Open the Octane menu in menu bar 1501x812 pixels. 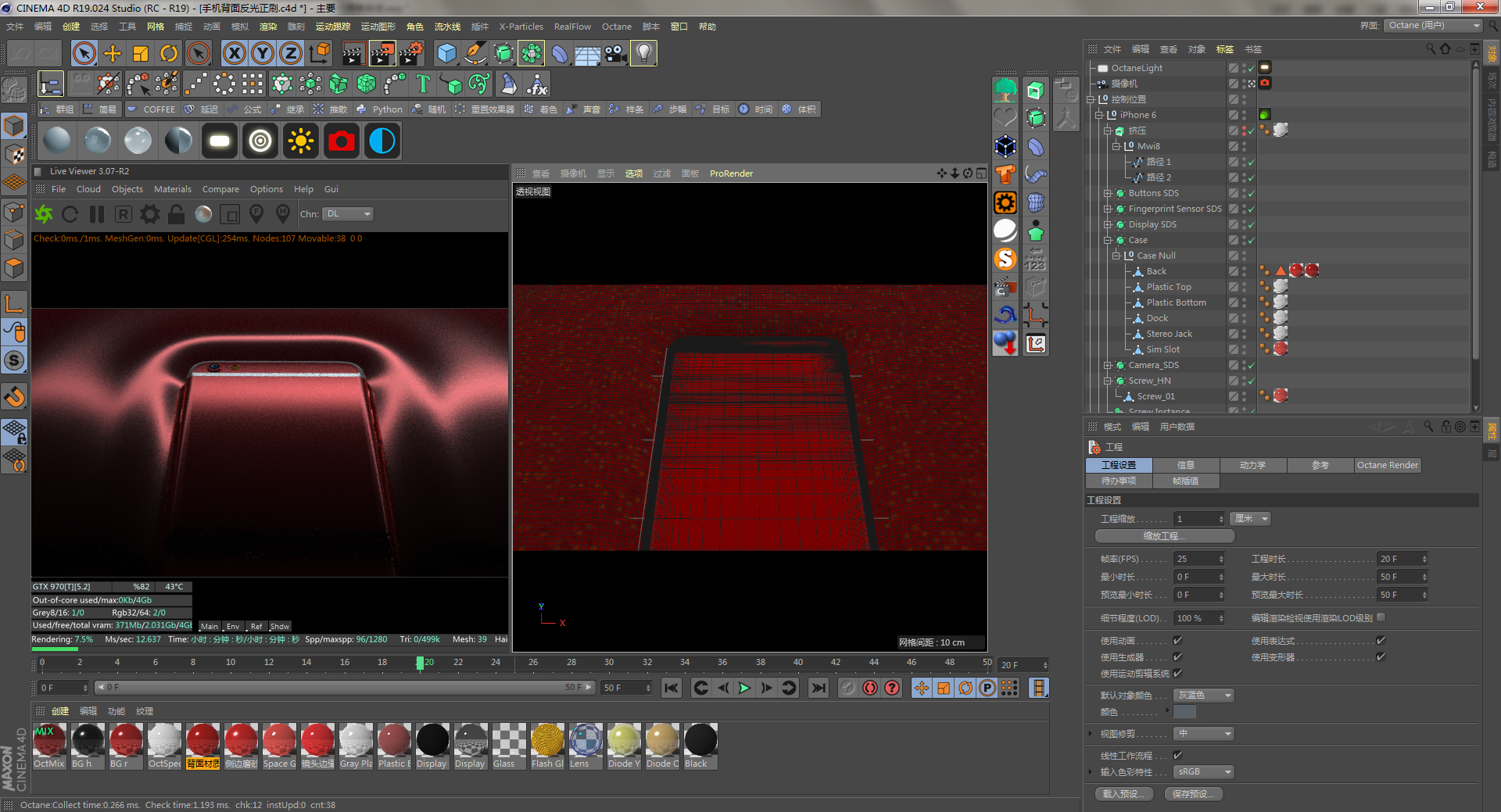click(616, 27)
